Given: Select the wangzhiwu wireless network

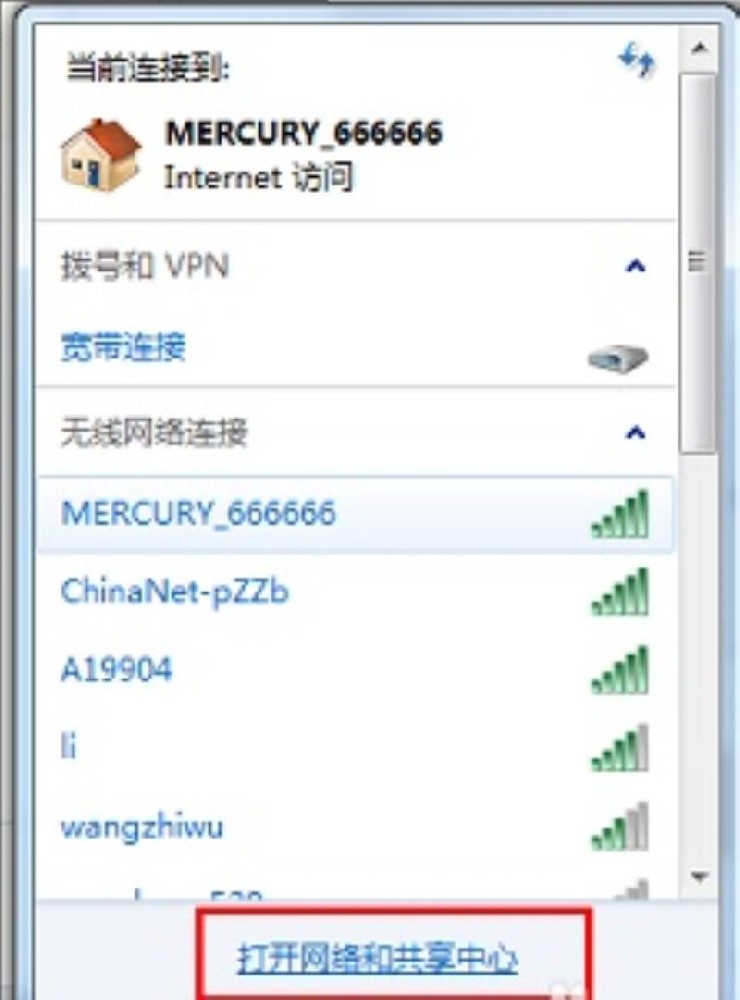Looking at the screenshot, I should 356,827.
